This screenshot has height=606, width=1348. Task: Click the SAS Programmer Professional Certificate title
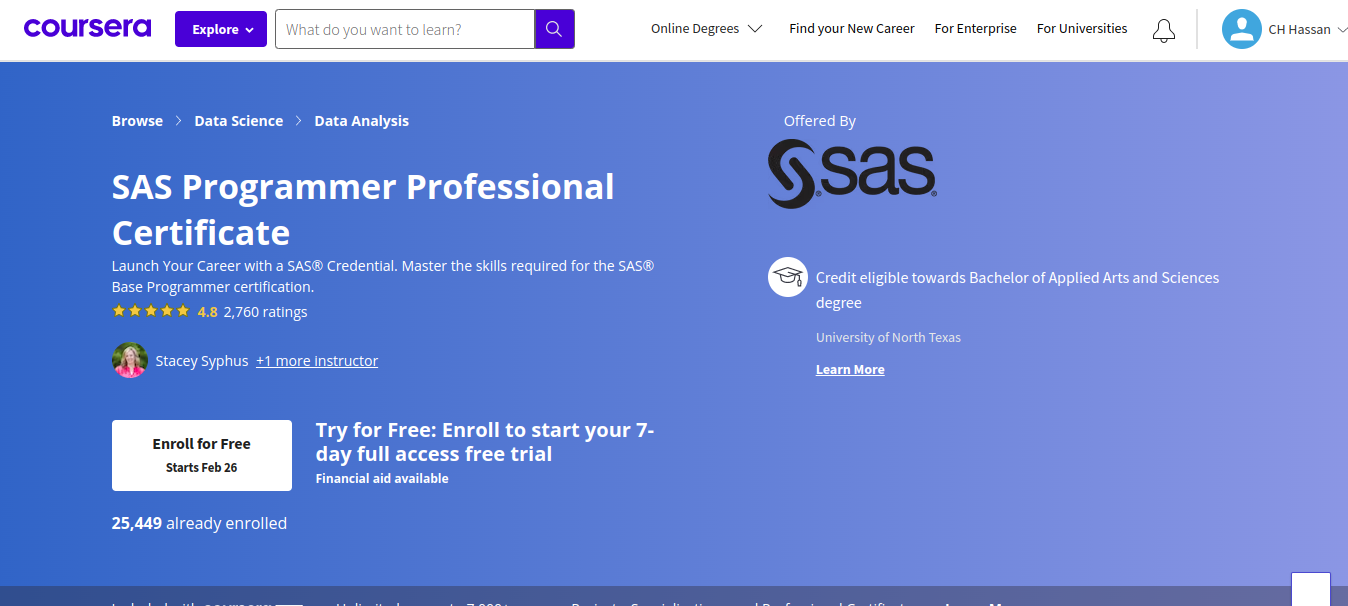tap(363, 209)
